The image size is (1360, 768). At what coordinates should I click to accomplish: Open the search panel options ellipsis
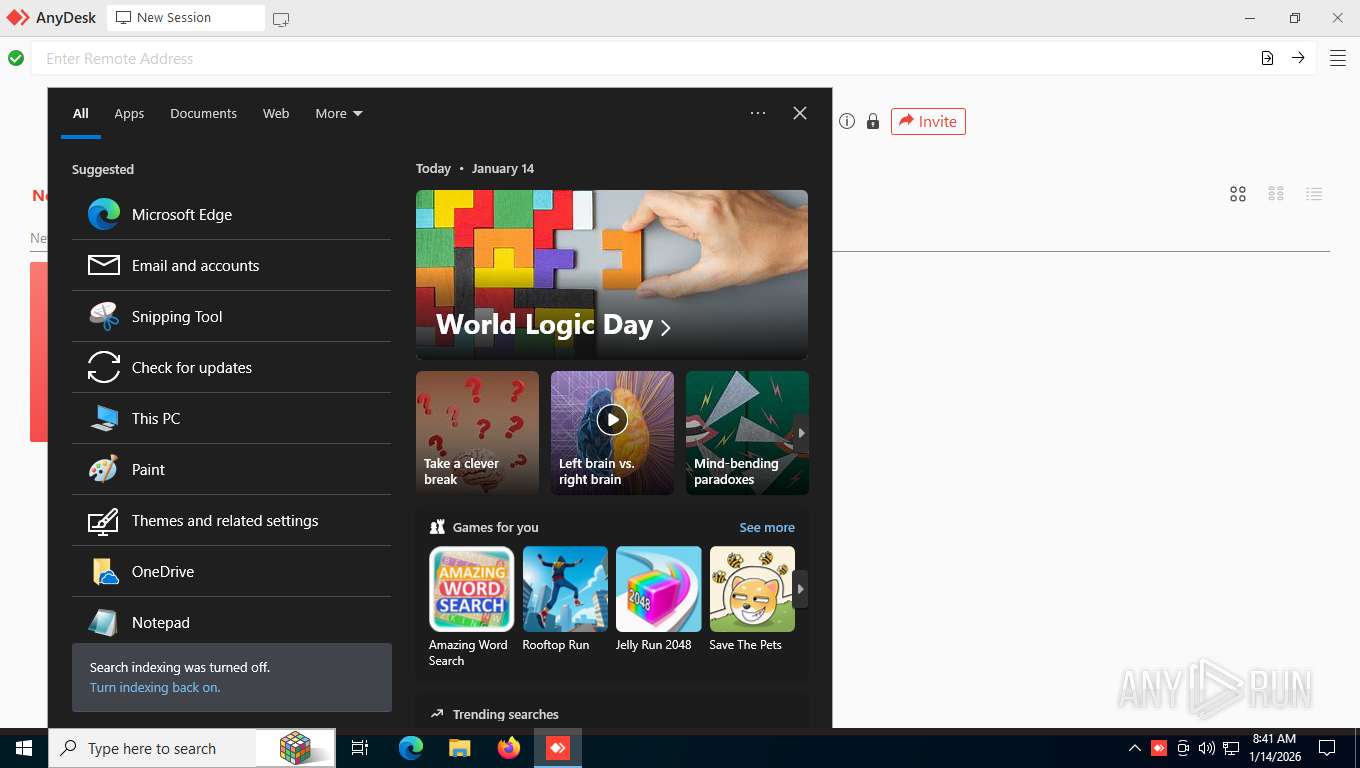[758, 113]
